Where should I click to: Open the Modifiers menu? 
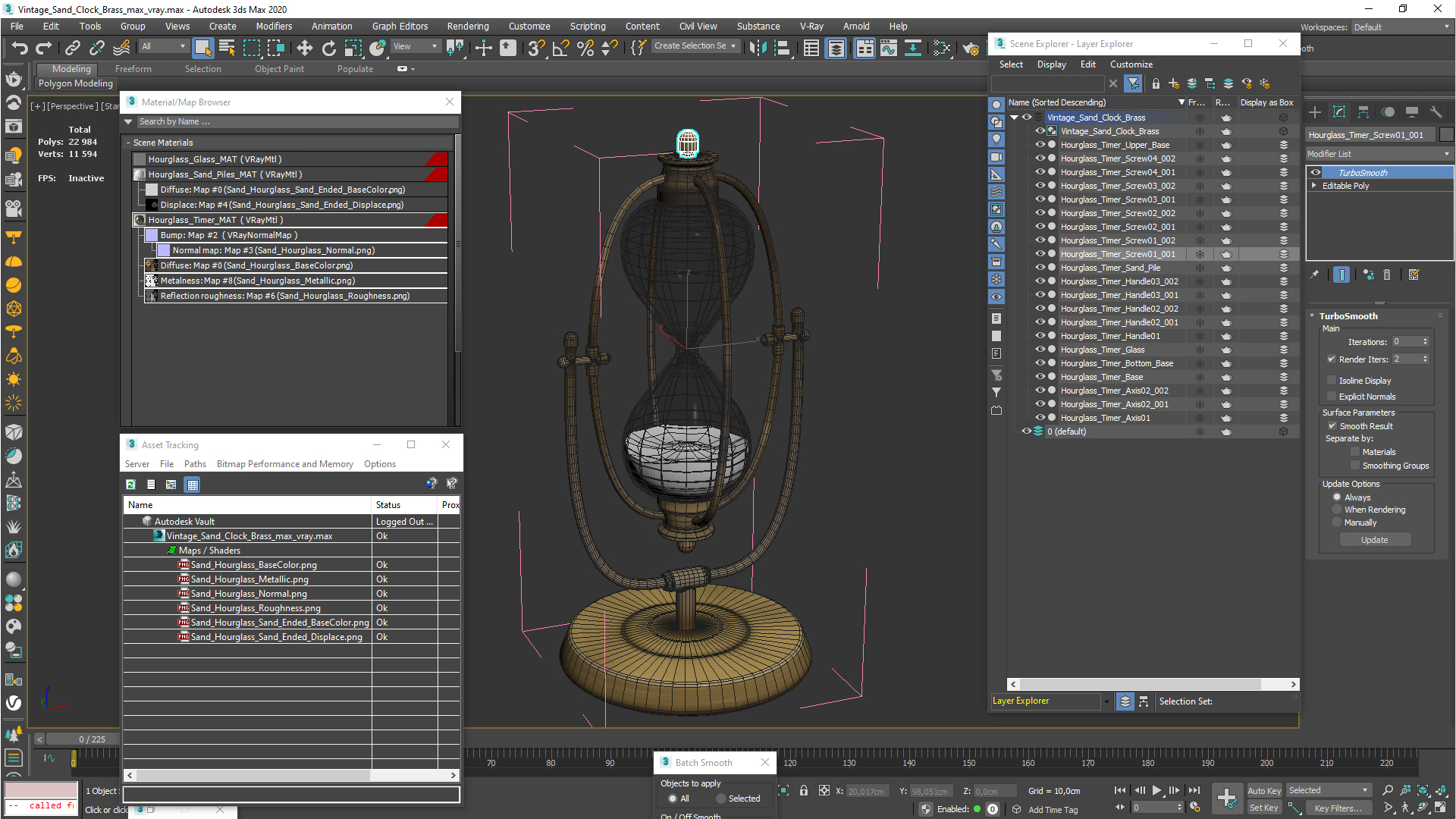tap(274, 27)
